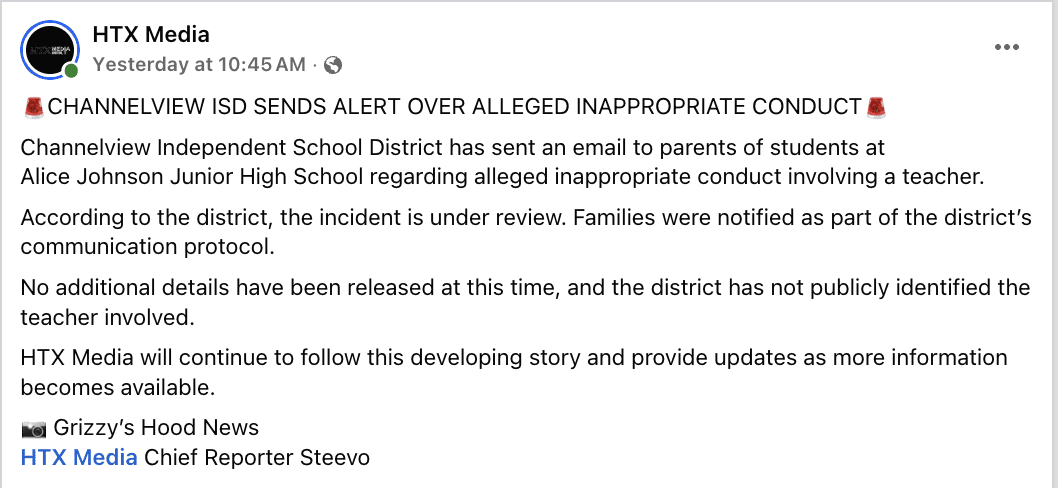Click the siren emoji after CONDUCT
The height and width of the screenshot is (488, 1058).
(x=876, y=107)
